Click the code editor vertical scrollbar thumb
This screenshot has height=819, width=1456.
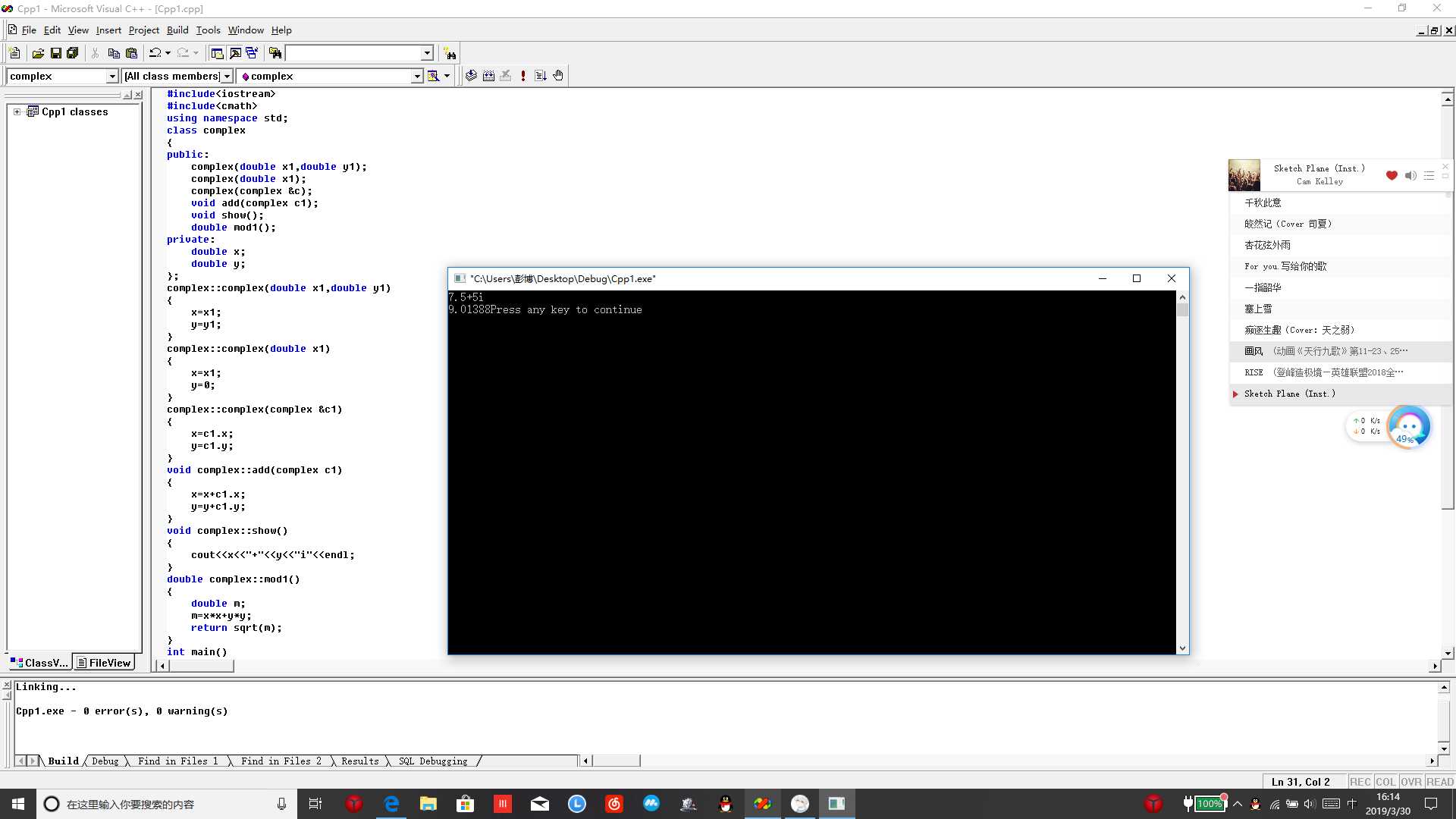1448,307
